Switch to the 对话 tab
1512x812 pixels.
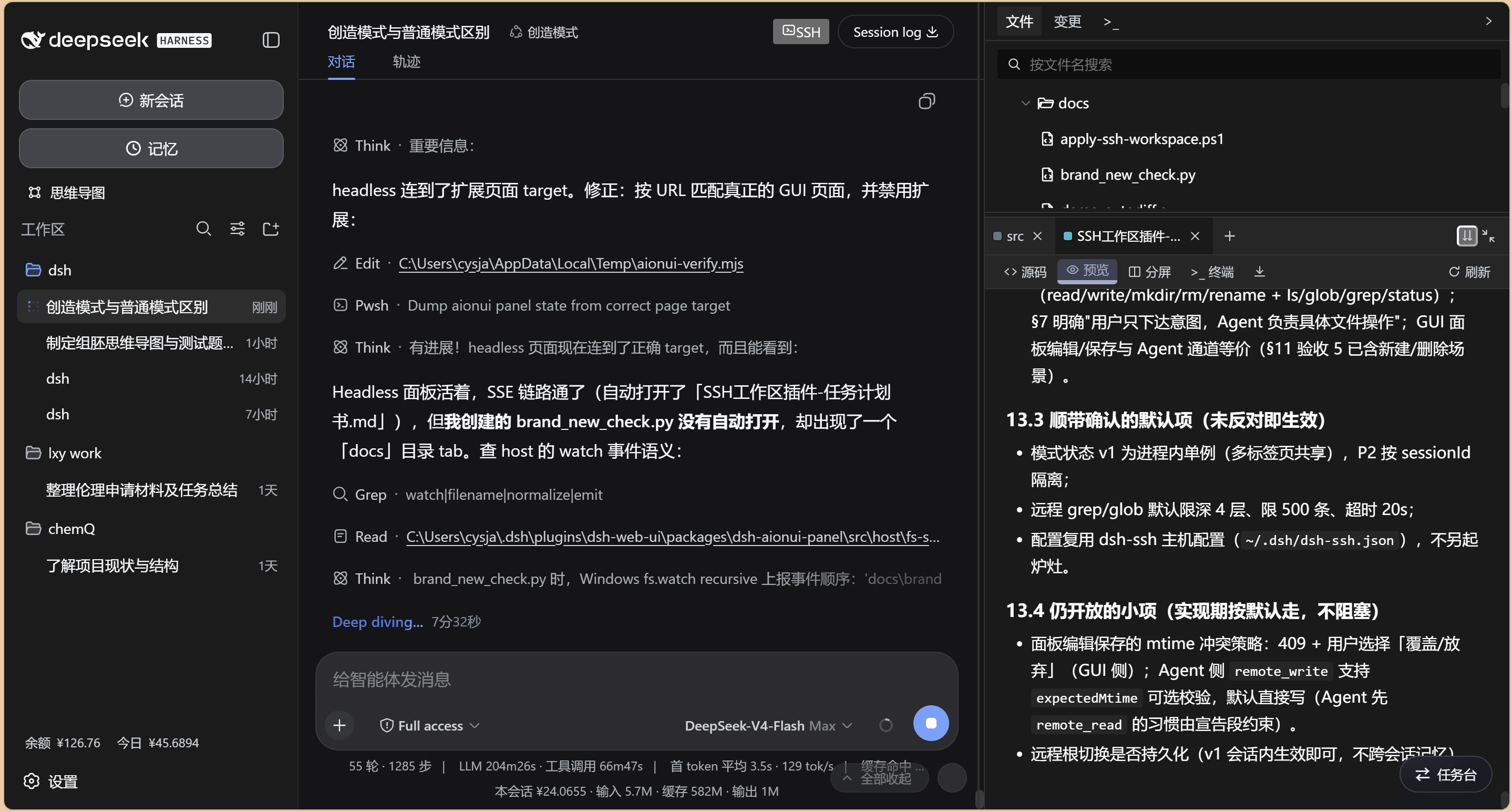[341, 61]
